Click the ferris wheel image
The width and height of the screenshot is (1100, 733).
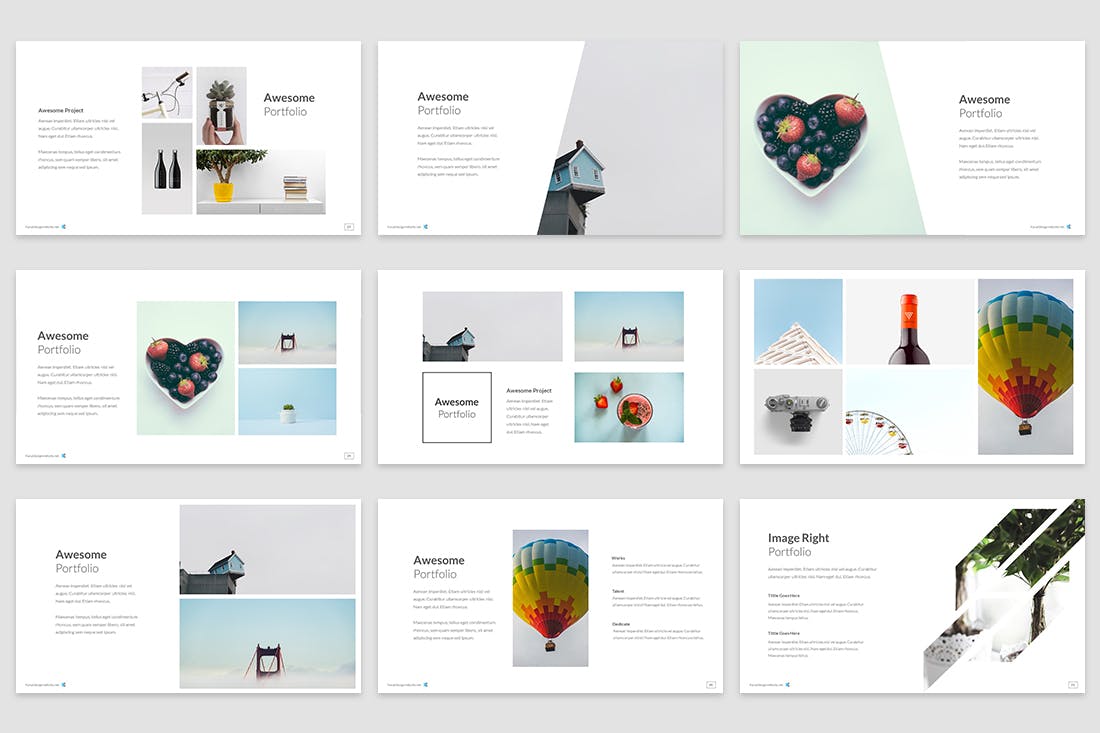pos(909,412)
